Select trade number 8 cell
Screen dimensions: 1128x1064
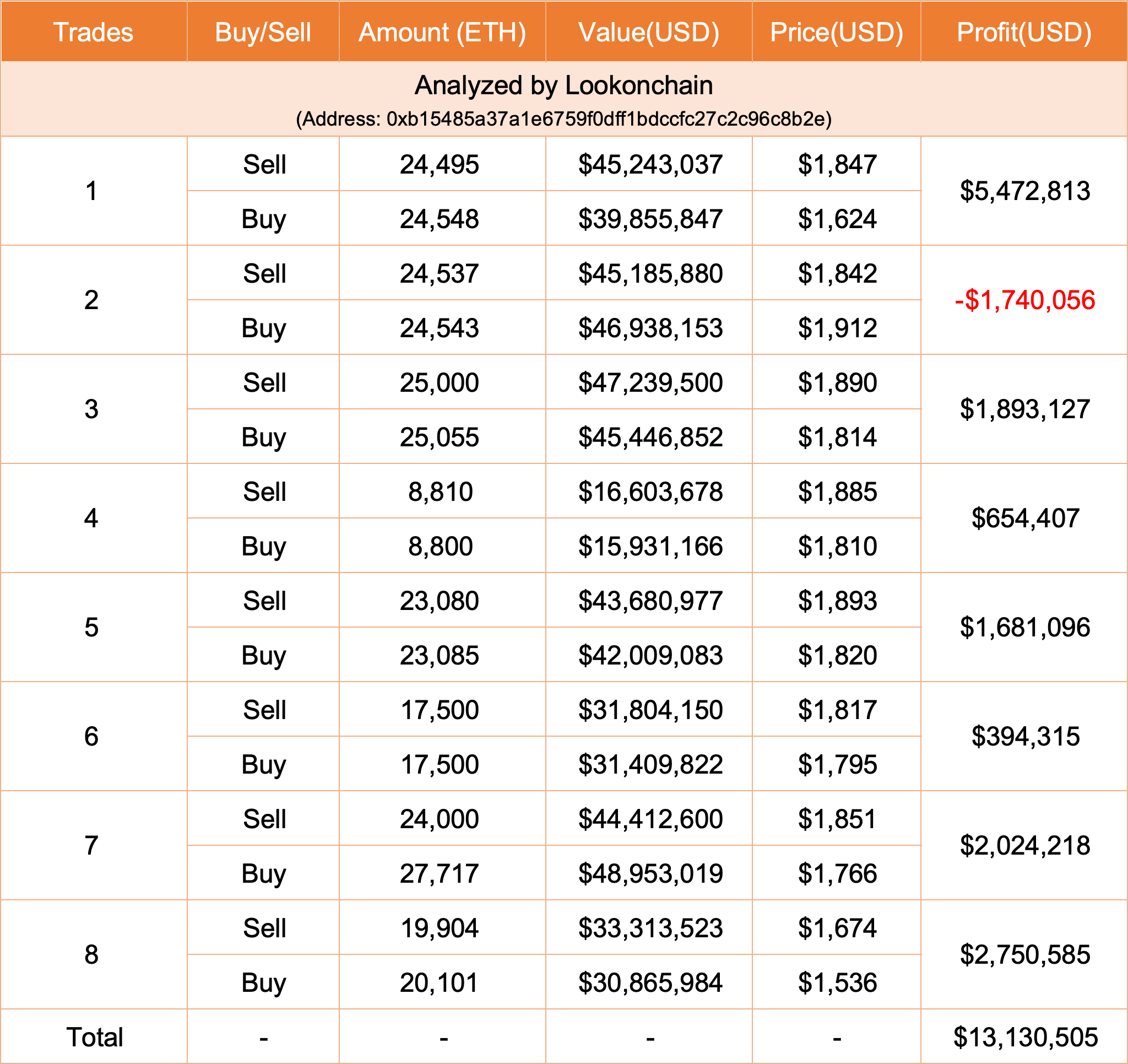[x=91, y=954]
